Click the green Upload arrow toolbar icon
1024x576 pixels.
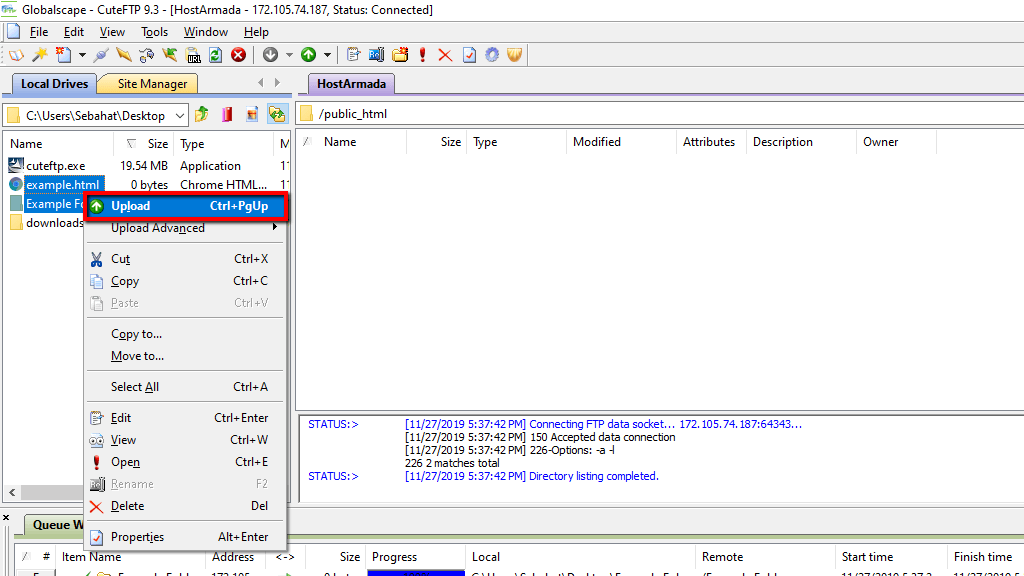[x=308, y=55]
